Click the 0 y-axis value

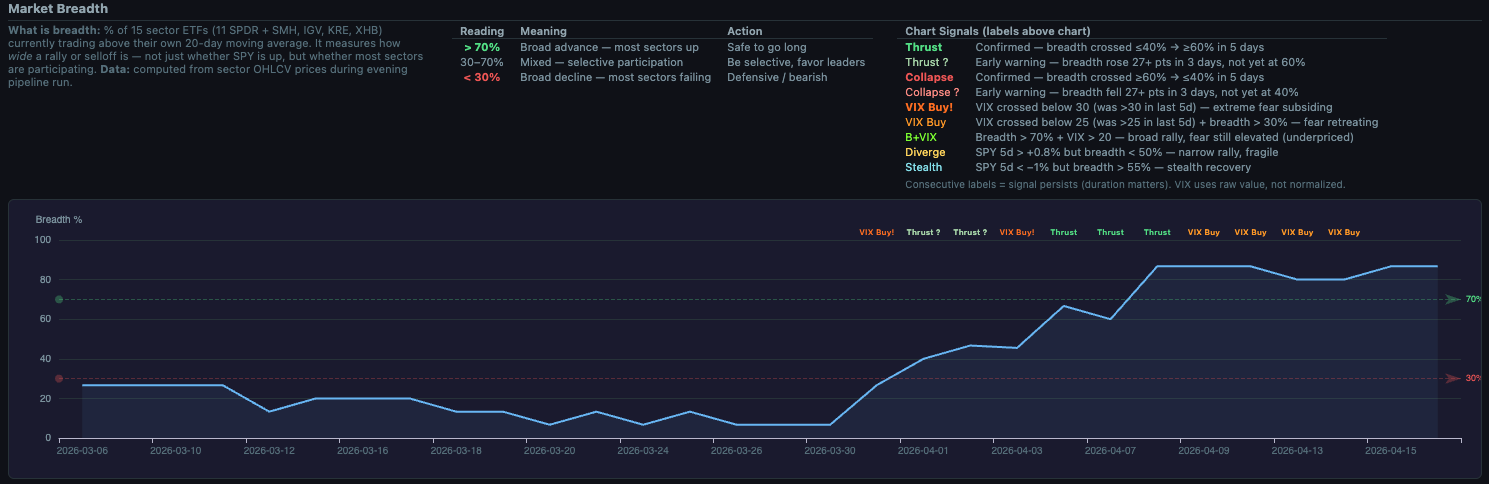pos(47,438)
